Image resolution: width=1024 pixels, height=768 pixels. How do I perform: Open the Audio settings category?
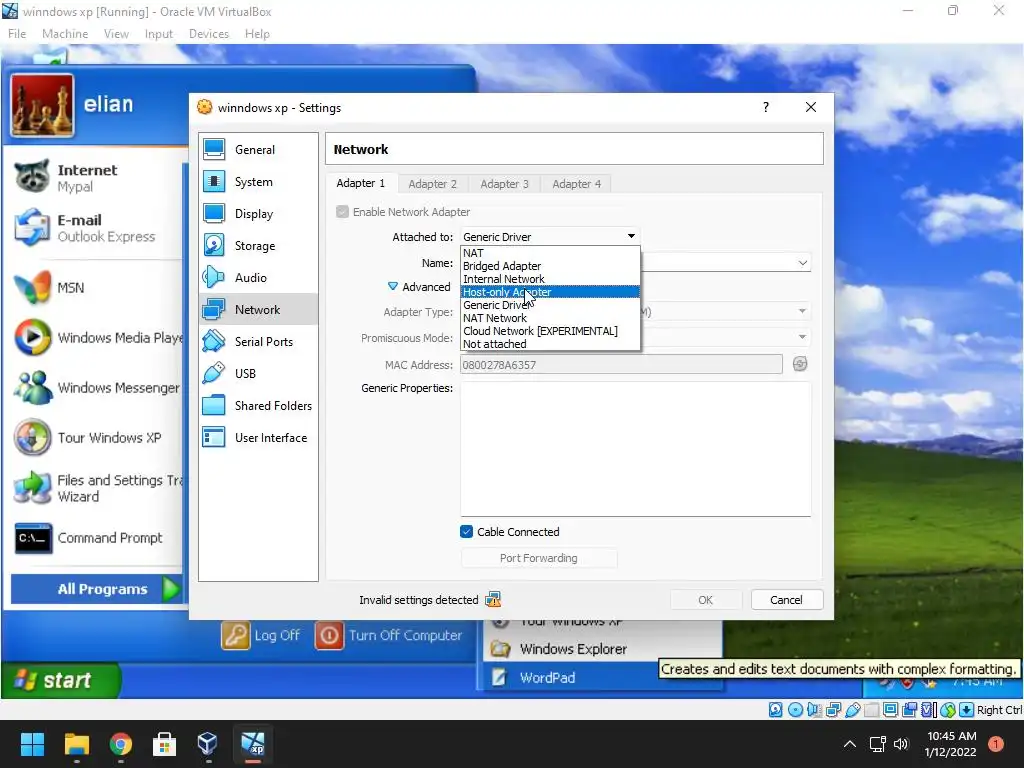click(x=258, y=278)
